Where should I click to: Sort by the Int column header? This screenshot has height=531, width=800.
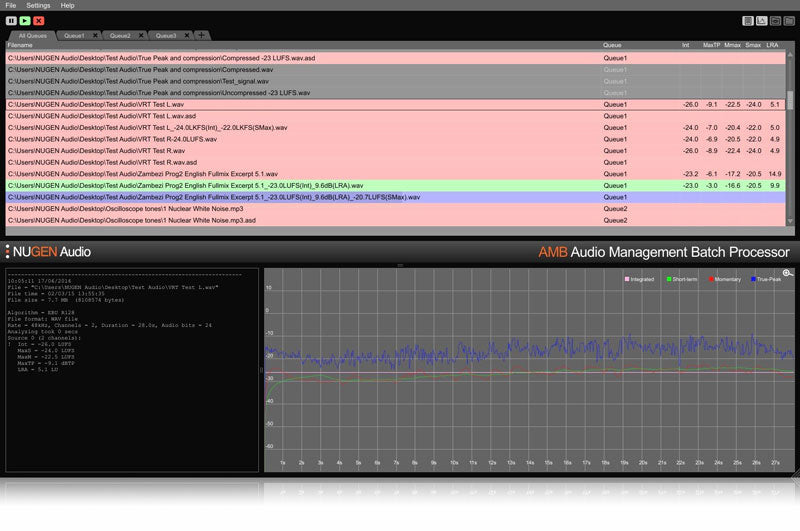click(686, 45)
